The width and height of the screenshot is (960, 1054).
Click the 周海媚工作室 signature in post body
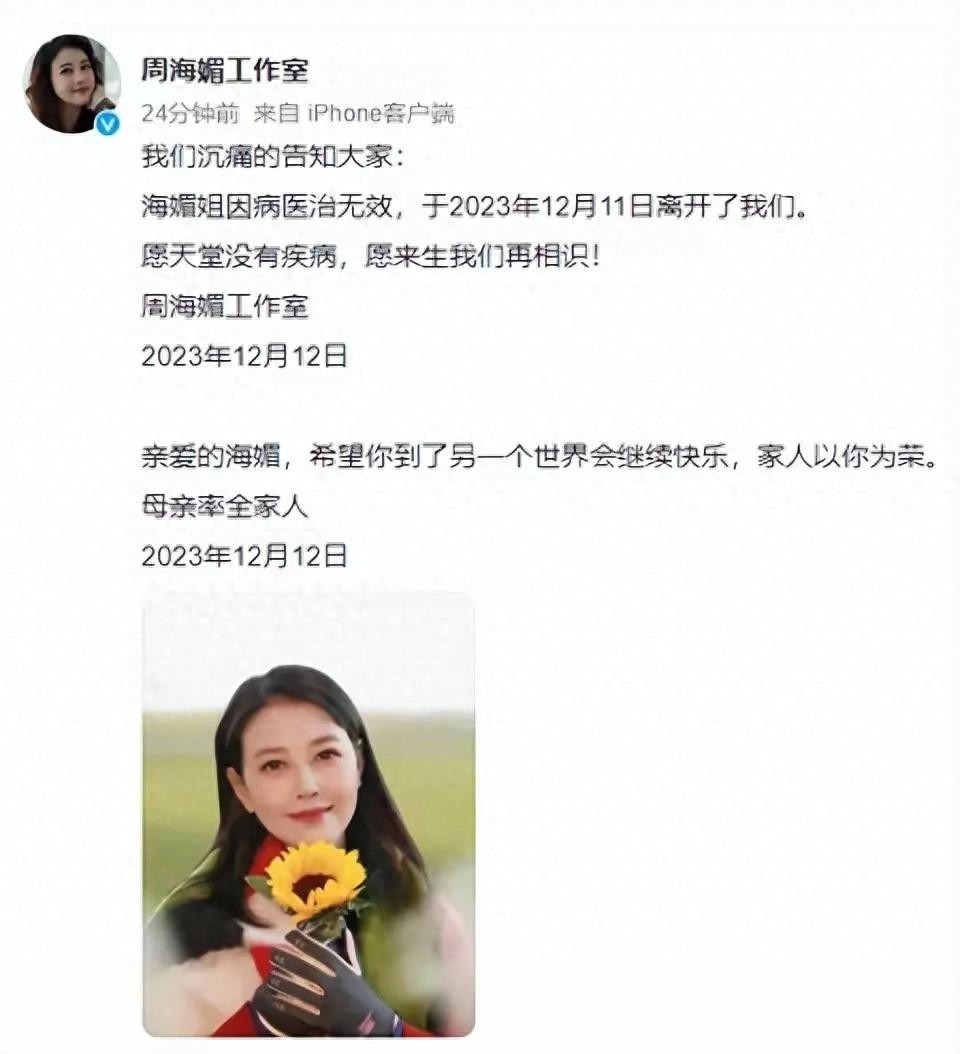pos(225,306)
